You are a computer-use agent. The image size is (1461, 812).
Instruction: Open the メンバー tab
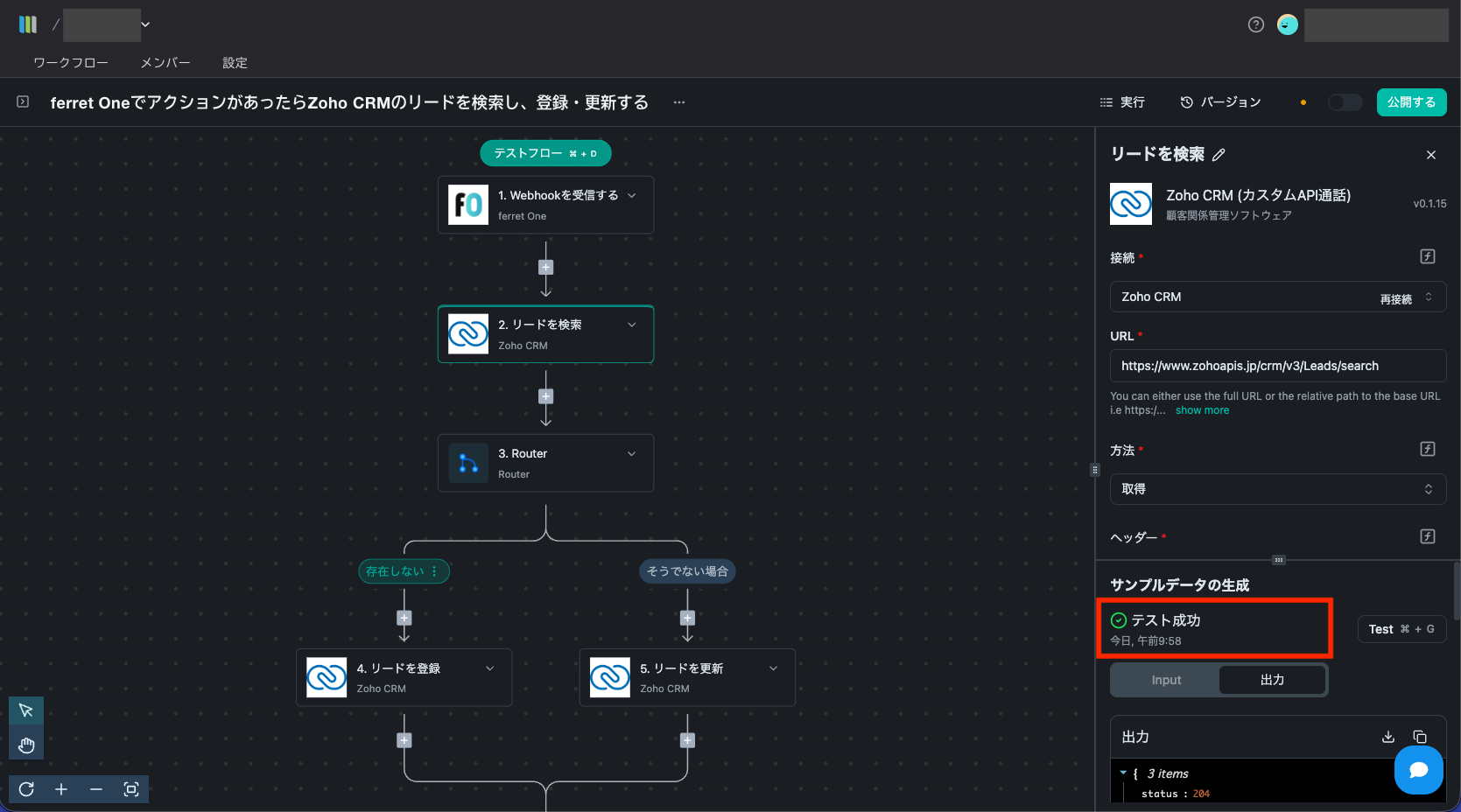pyautogui.click(x=165, y=63)
